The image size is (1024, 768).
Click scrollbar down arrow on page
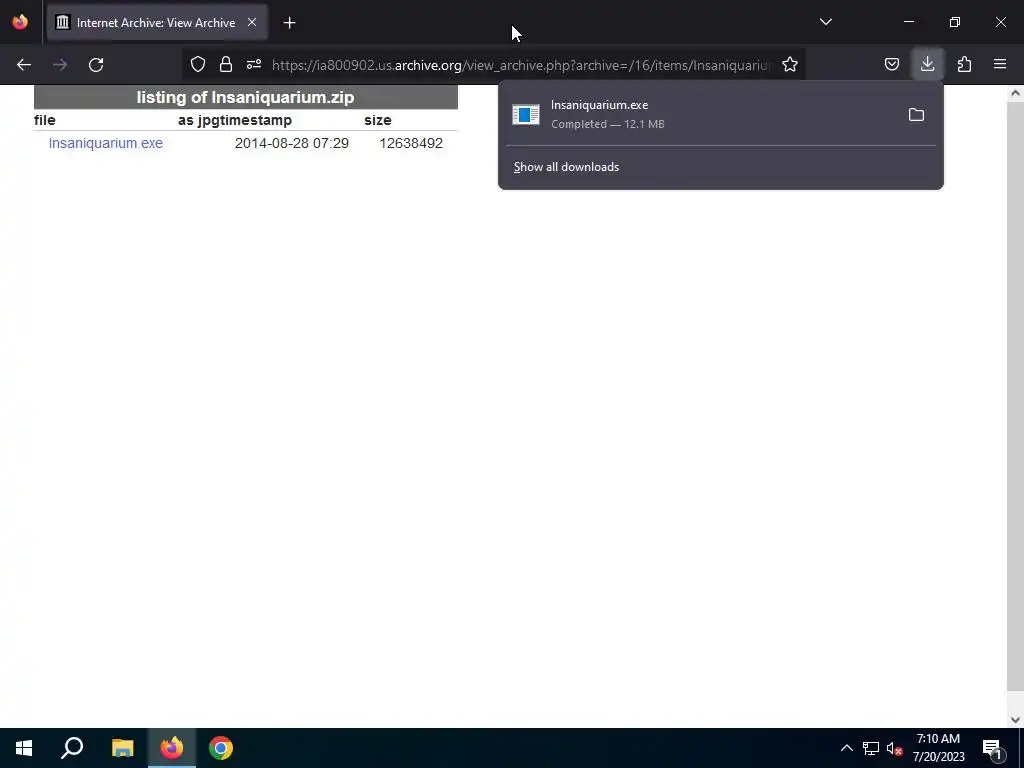point(1015,720)
